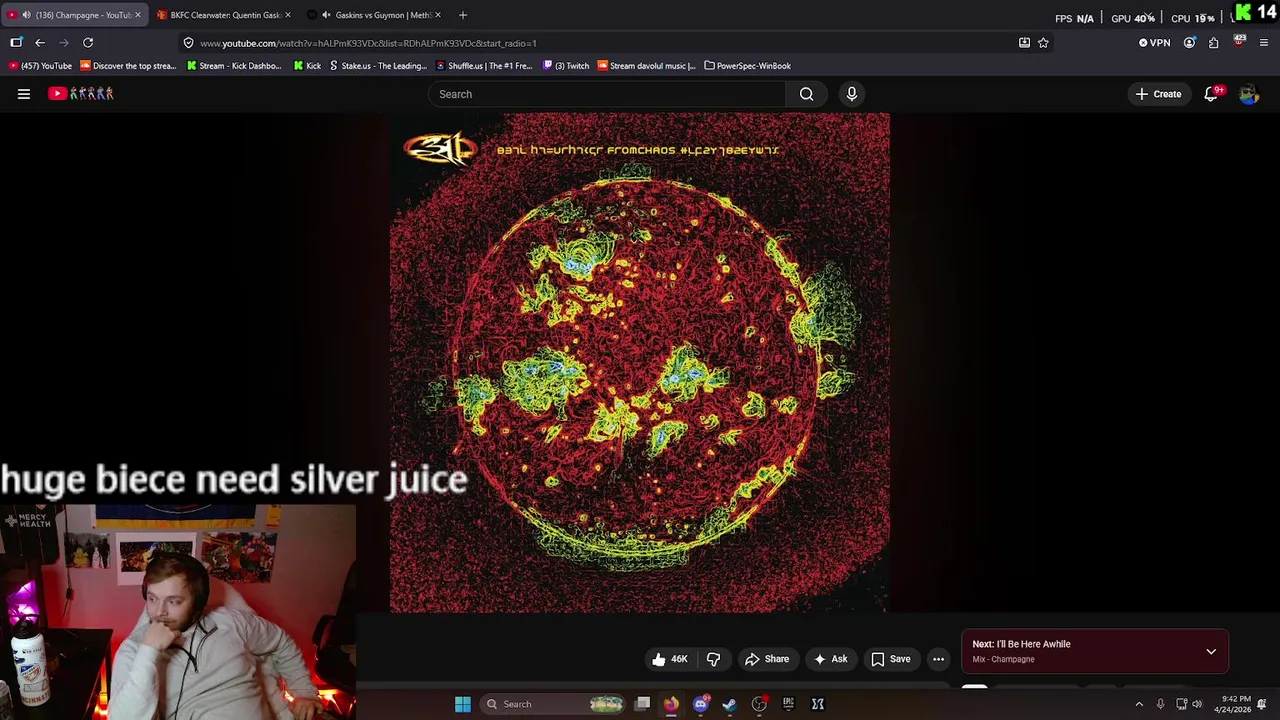Go to the YouTube home logo
This screenshot has width=1280, height=720.
coord(81,94)
